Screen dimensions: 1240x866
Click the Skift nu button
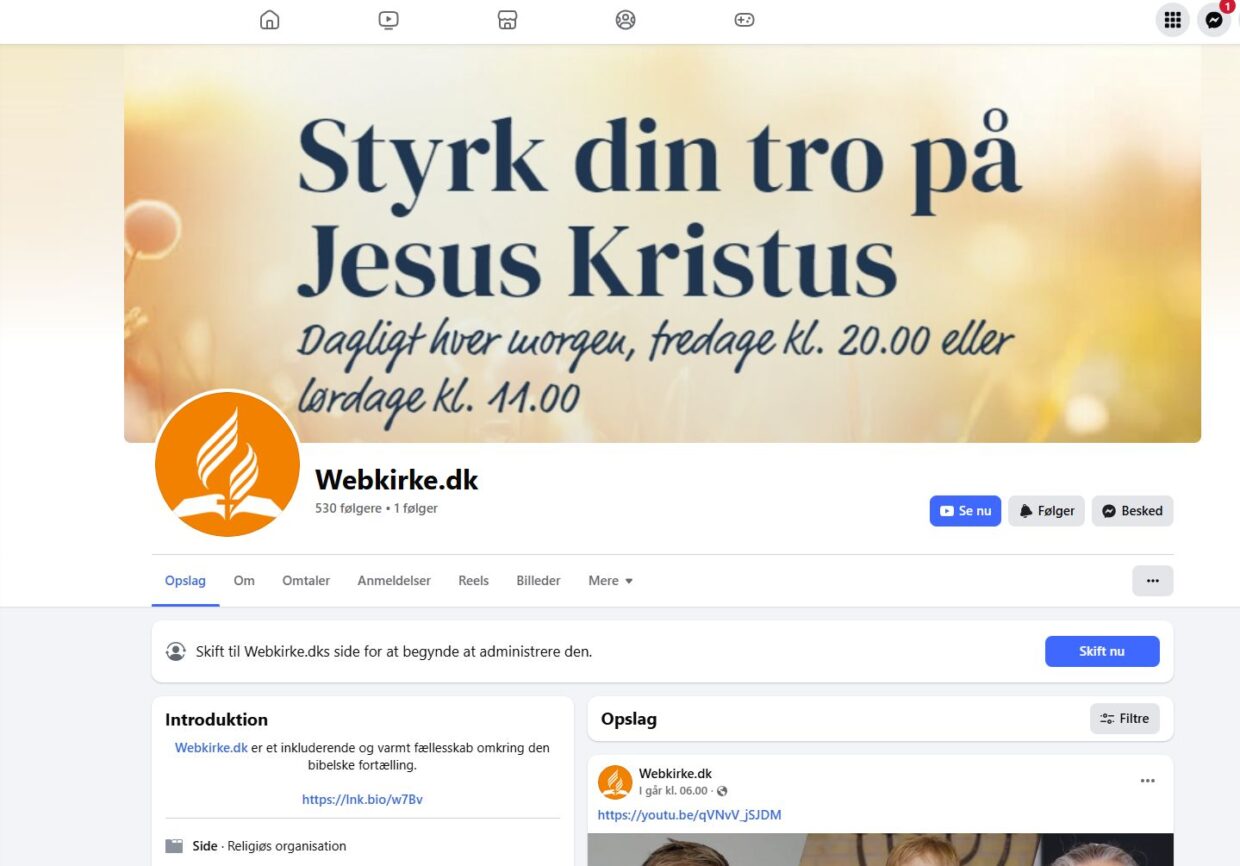coord(1102,651)
